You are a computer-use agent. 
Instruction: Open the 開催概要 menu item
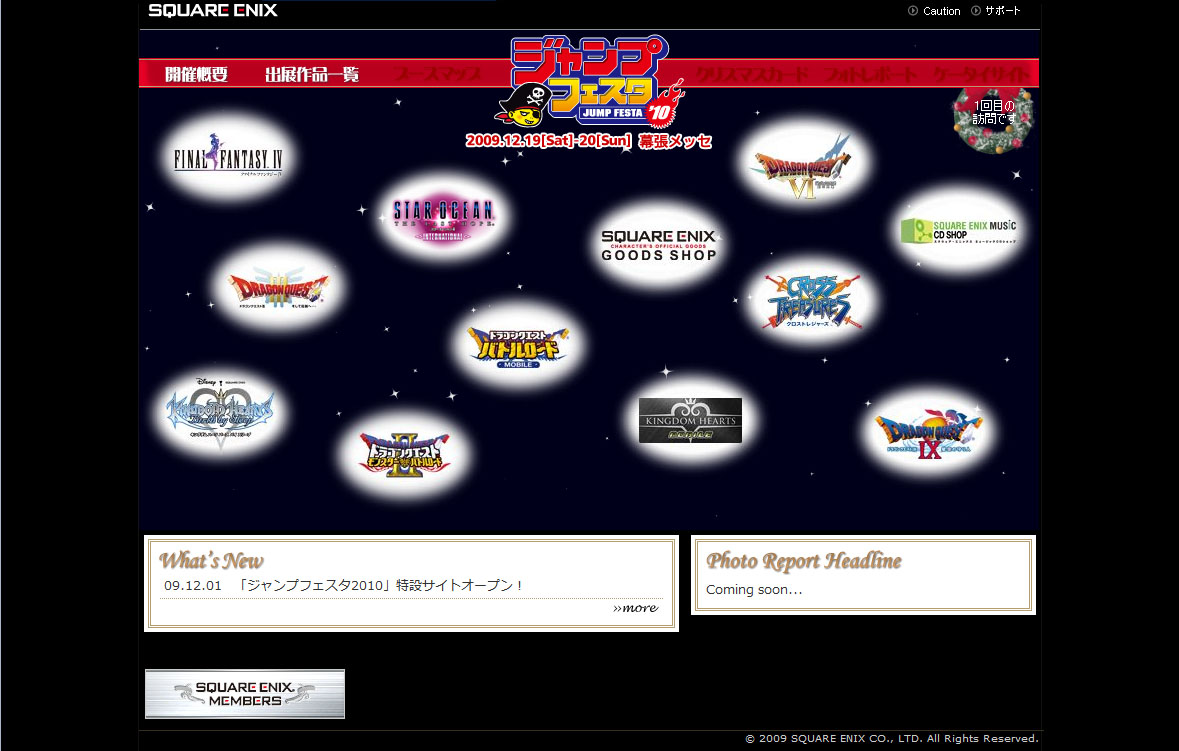(196, 74)
